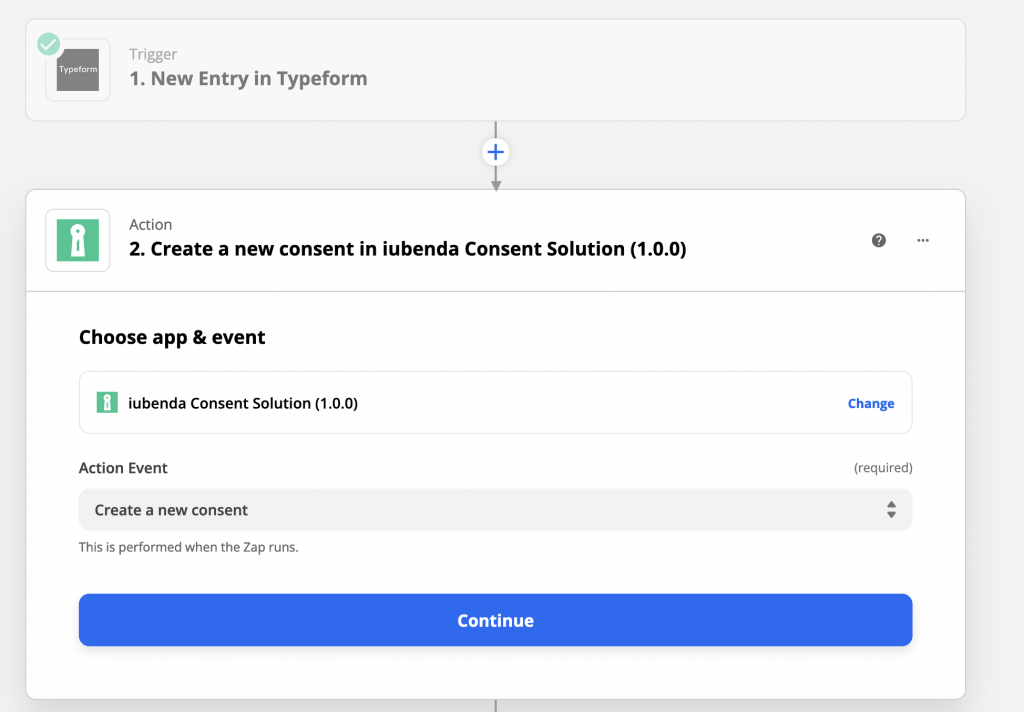The image size is (1024, 712).
Task: Click the green checkmark on the trigger step
Action: pos(47,44)
